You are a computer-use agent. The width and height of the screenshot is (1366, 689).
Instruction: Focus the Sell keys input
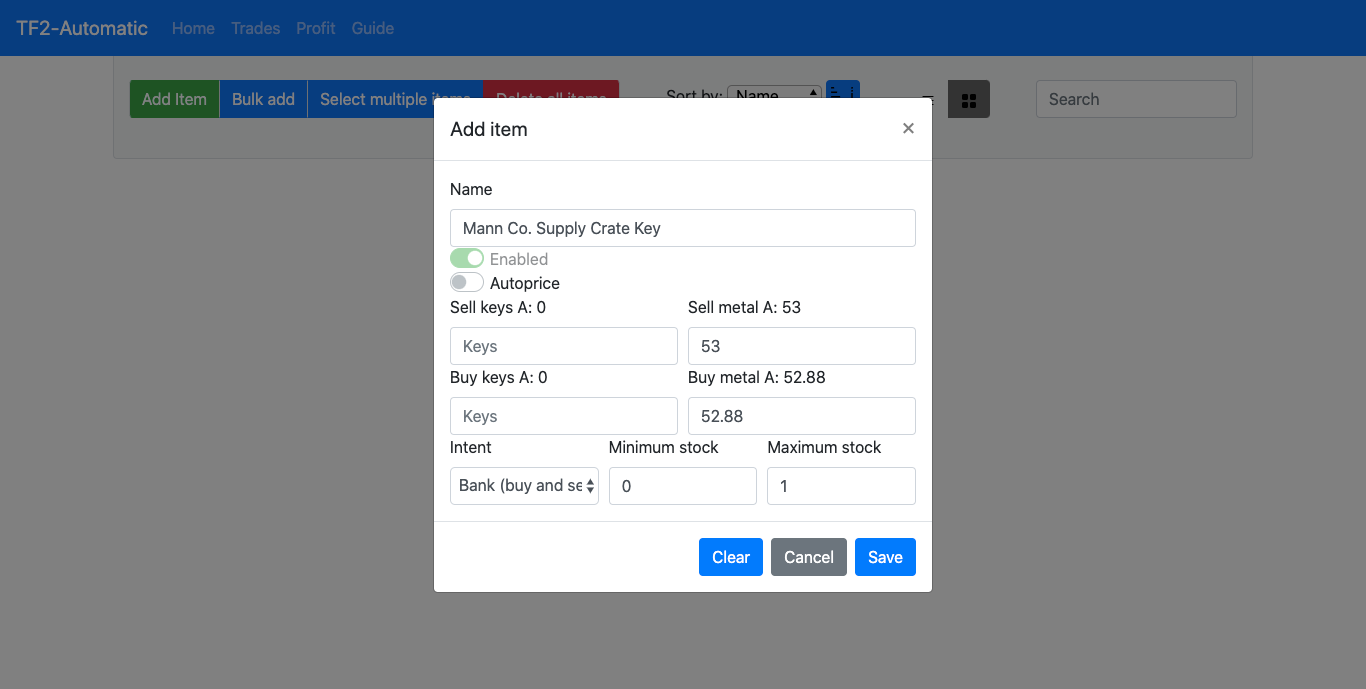[x=564, y=346]
